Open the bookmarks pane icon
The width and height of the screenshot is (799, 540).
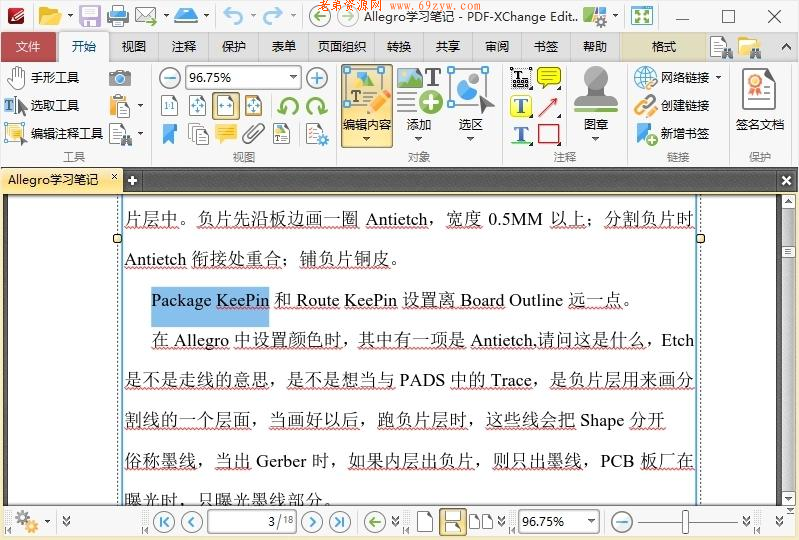pyautogui.click(x=169, y=134)
